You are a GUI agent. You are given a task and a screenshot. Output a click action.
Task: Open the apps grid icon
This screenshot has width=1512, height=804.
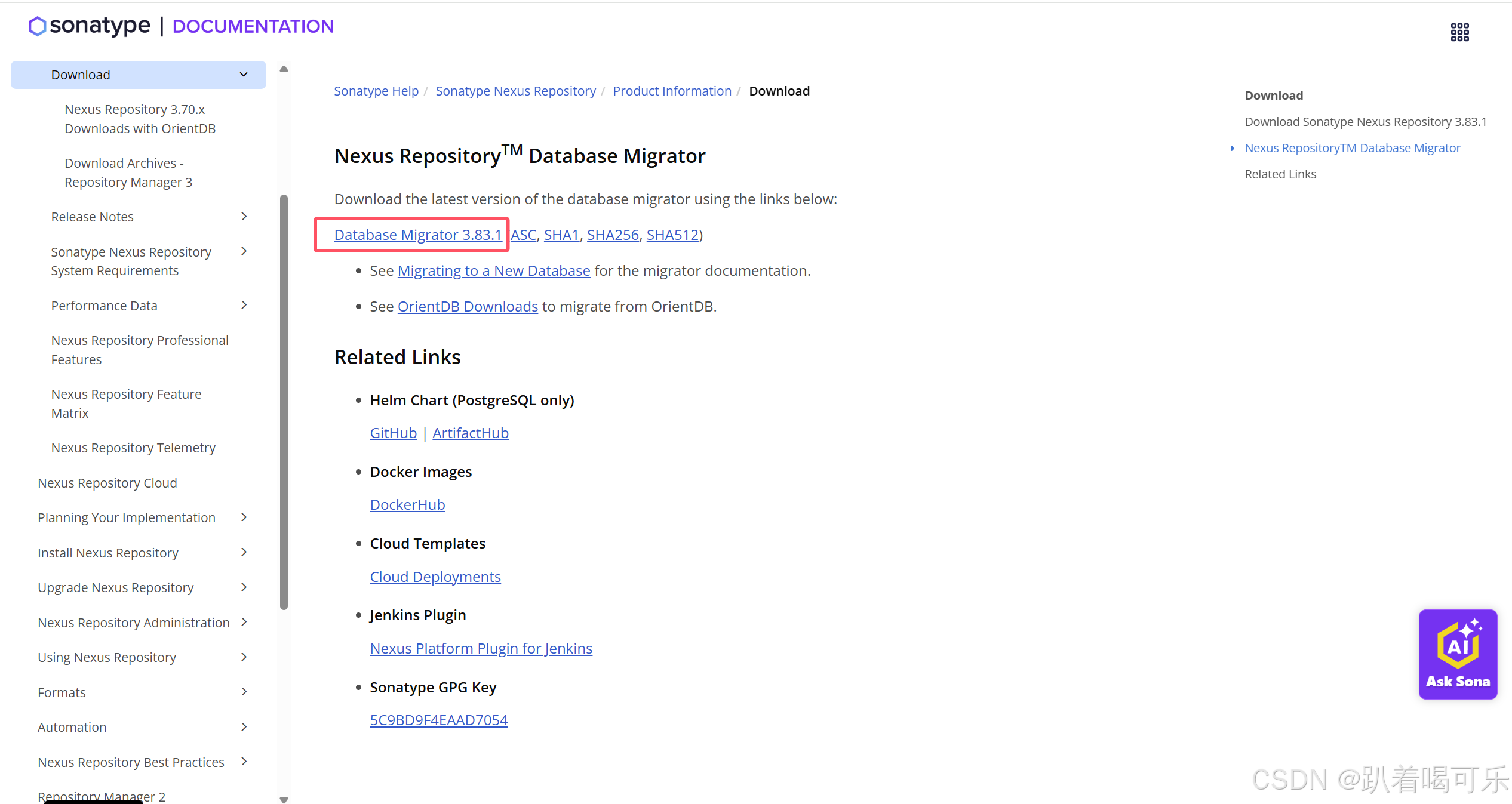(1459, 32)
